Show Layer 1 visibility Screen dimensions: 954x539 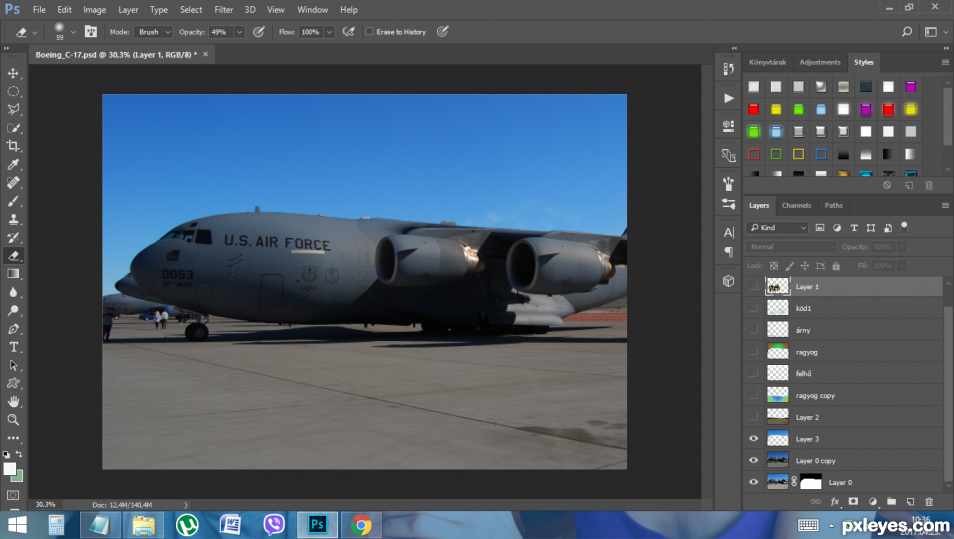click(753, 286)
